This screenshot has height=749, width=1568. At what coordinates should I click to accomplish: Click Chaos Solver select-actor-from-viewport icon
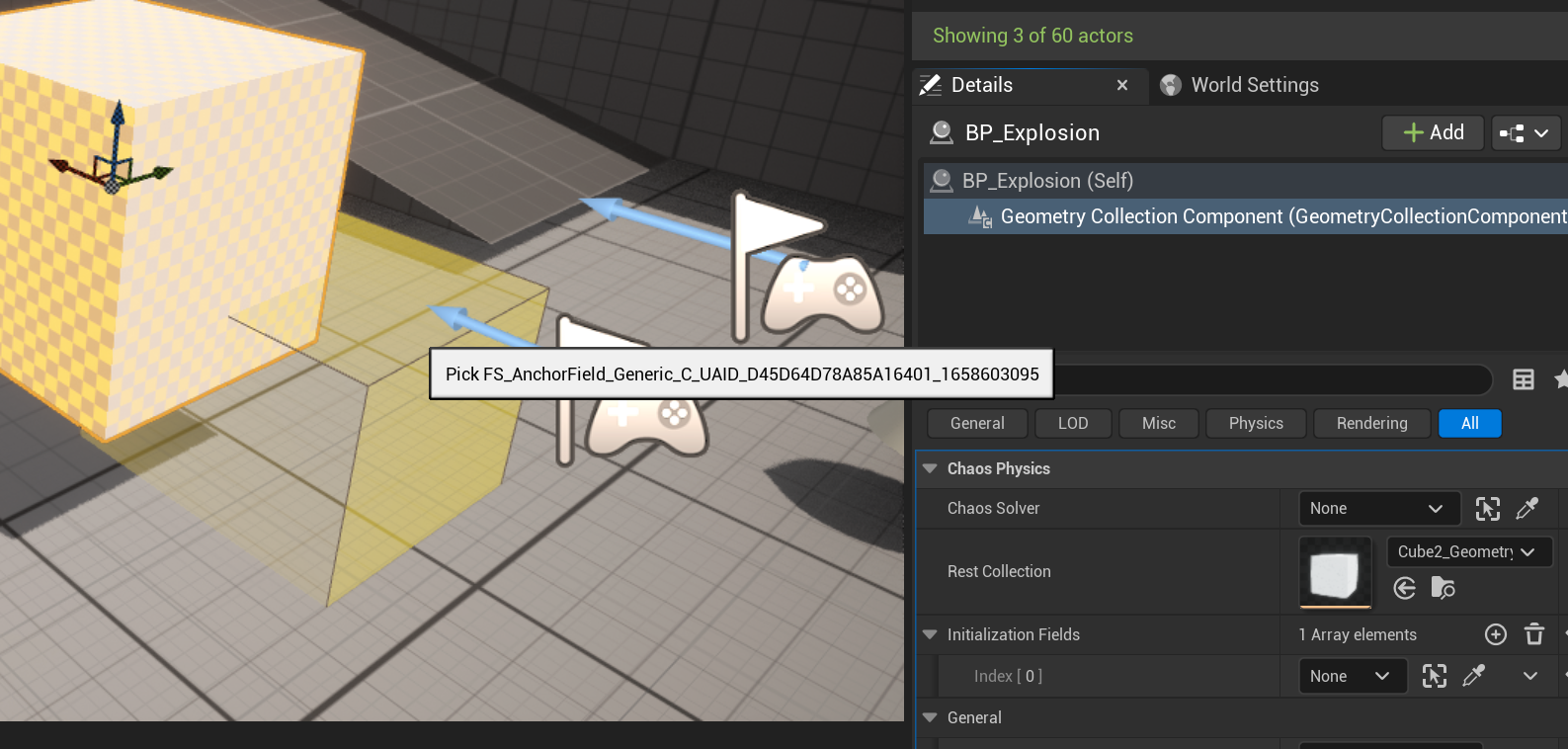tap(1488, 508)
